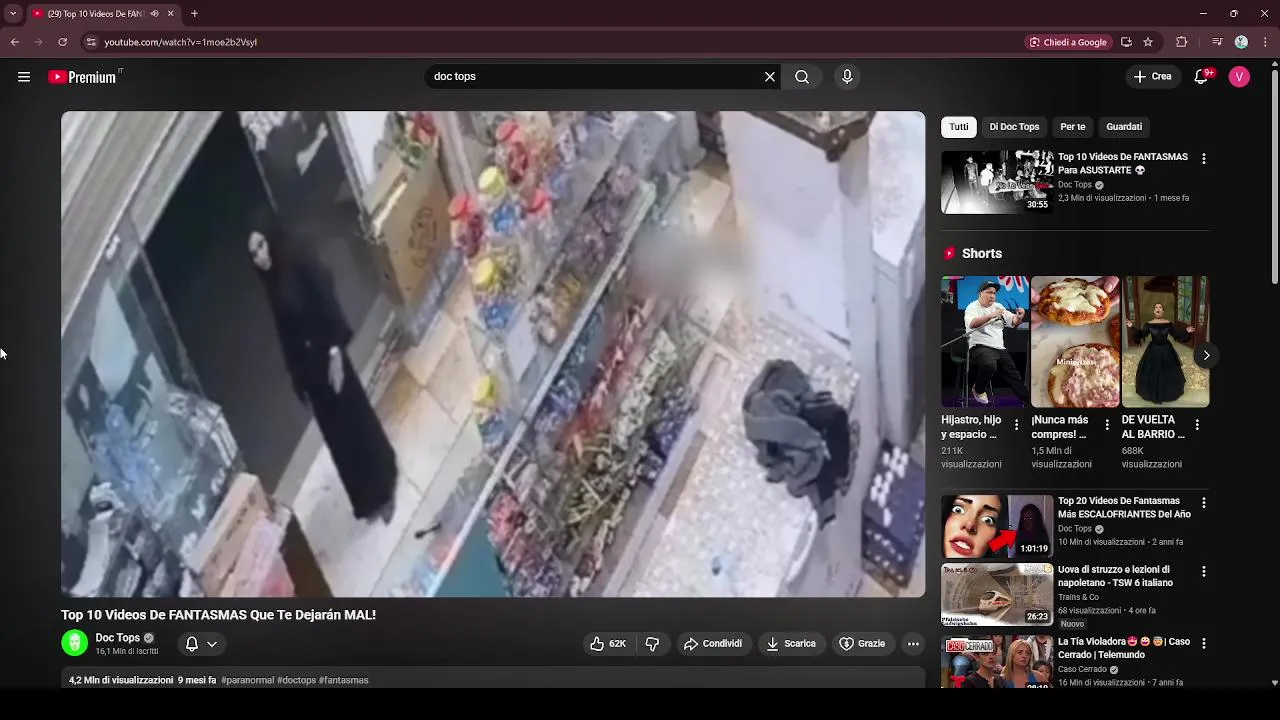
Task: Open the Hijastro, hijo y espacio short
Action: click(x=984, y=342)
